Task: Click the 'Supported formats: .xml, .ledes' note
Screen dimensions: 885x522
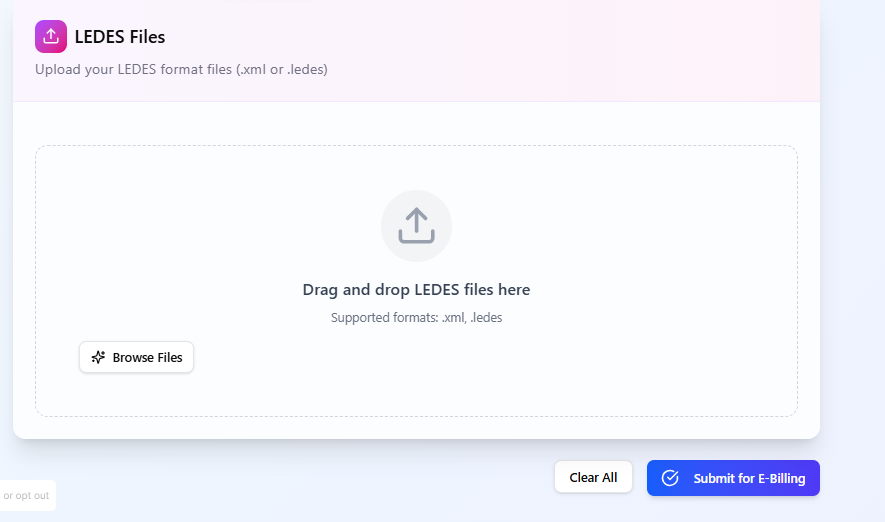Action: coord(417,318)
